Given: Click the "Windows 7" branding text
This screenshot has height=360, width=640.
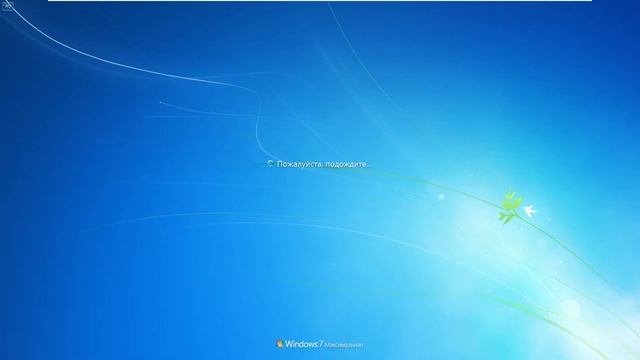Looking at the screenshot, I should (x=304, y=344).
